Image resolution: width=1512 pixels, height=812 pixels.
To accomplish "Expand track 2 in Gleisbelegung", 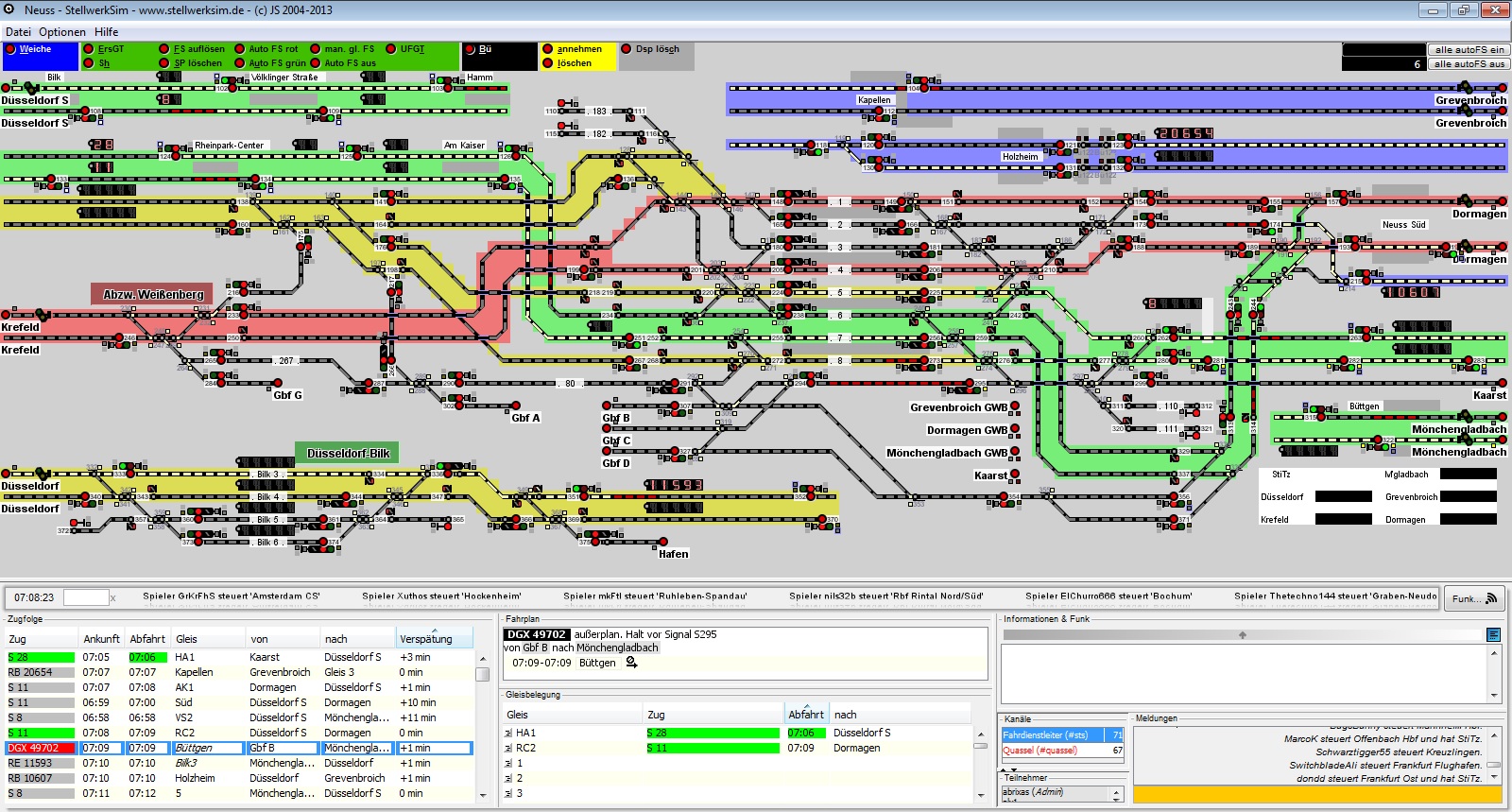I will coord(508,779).
